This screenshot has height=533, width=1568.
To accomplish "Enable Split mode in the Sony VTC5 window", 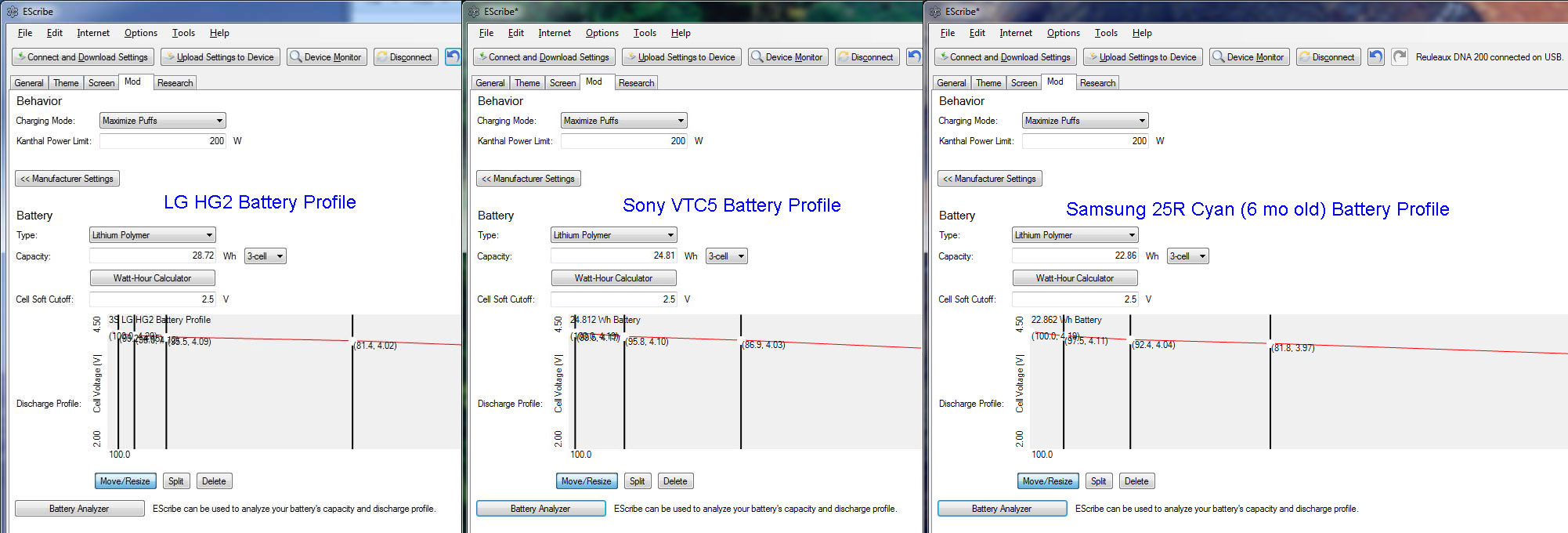I will 637,481.
